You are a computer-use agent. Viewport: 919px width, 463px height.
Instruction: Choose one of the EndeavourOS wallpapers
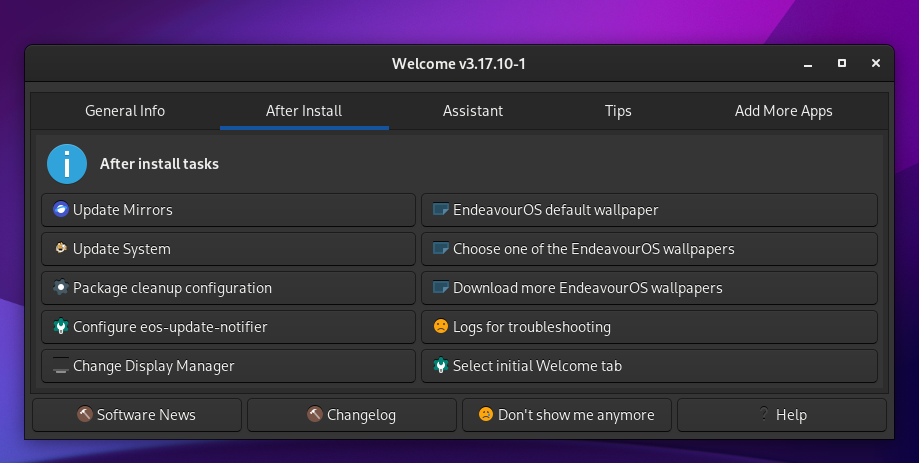click(x=649, y=249)
